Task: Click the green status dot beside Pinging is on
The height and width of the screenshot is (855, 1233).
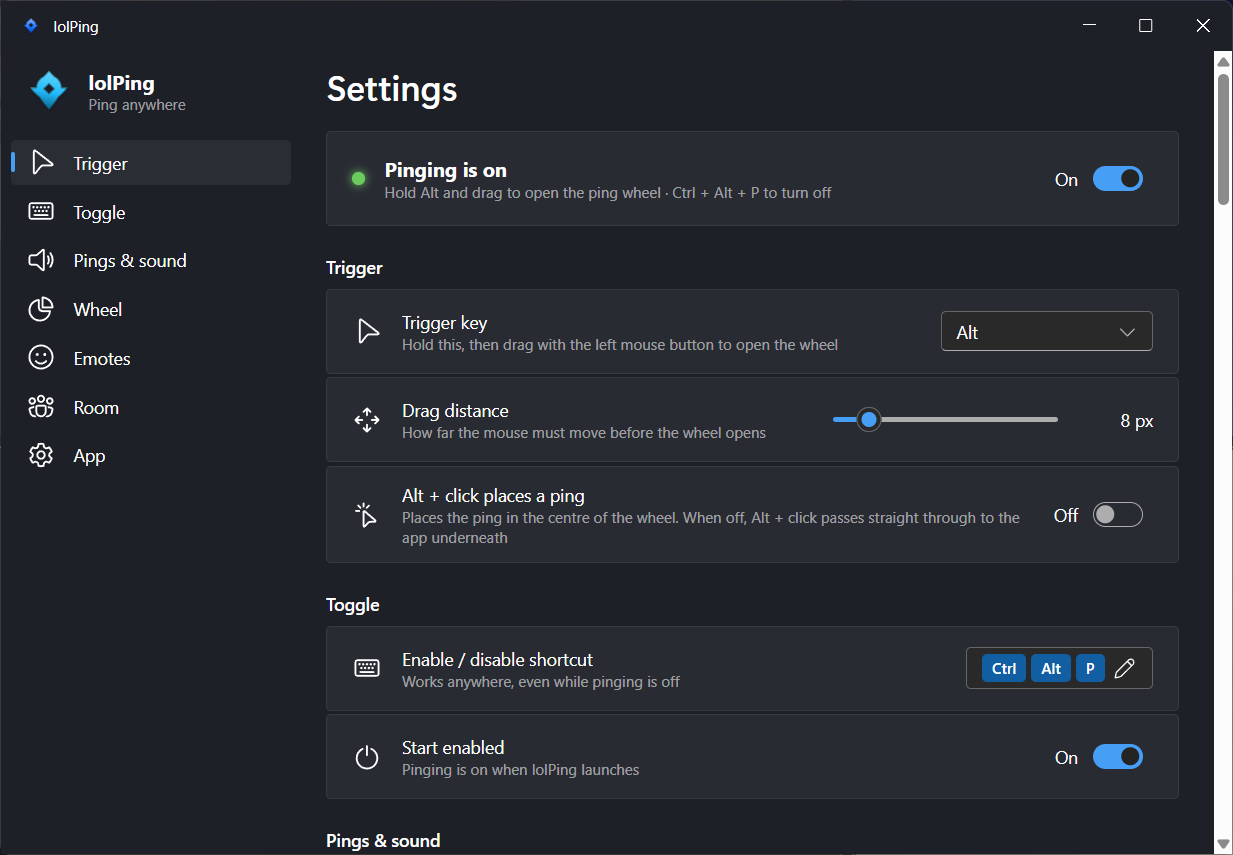Action: point(358,179)
